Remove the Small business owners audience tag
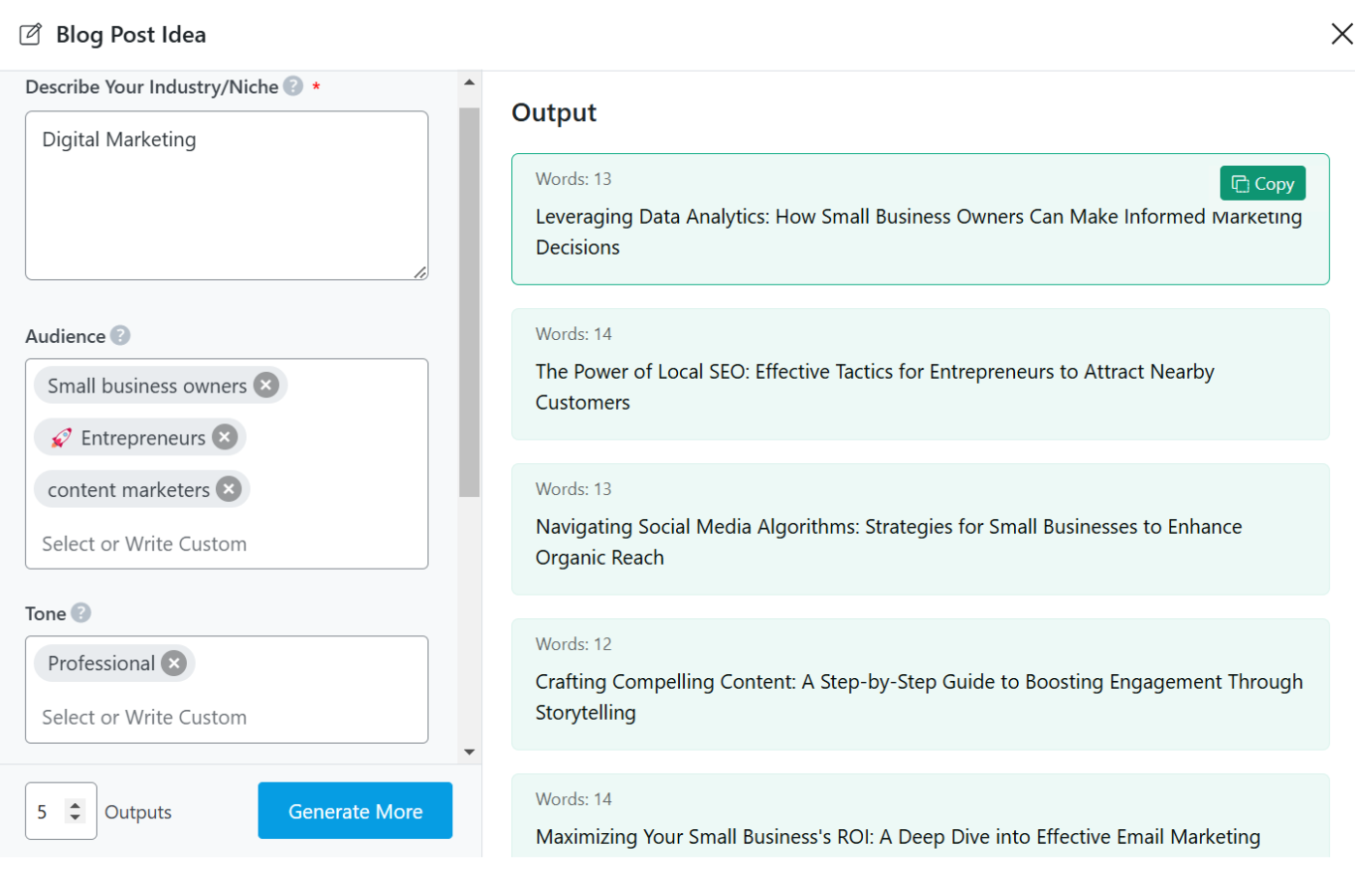 coord(265,385)
